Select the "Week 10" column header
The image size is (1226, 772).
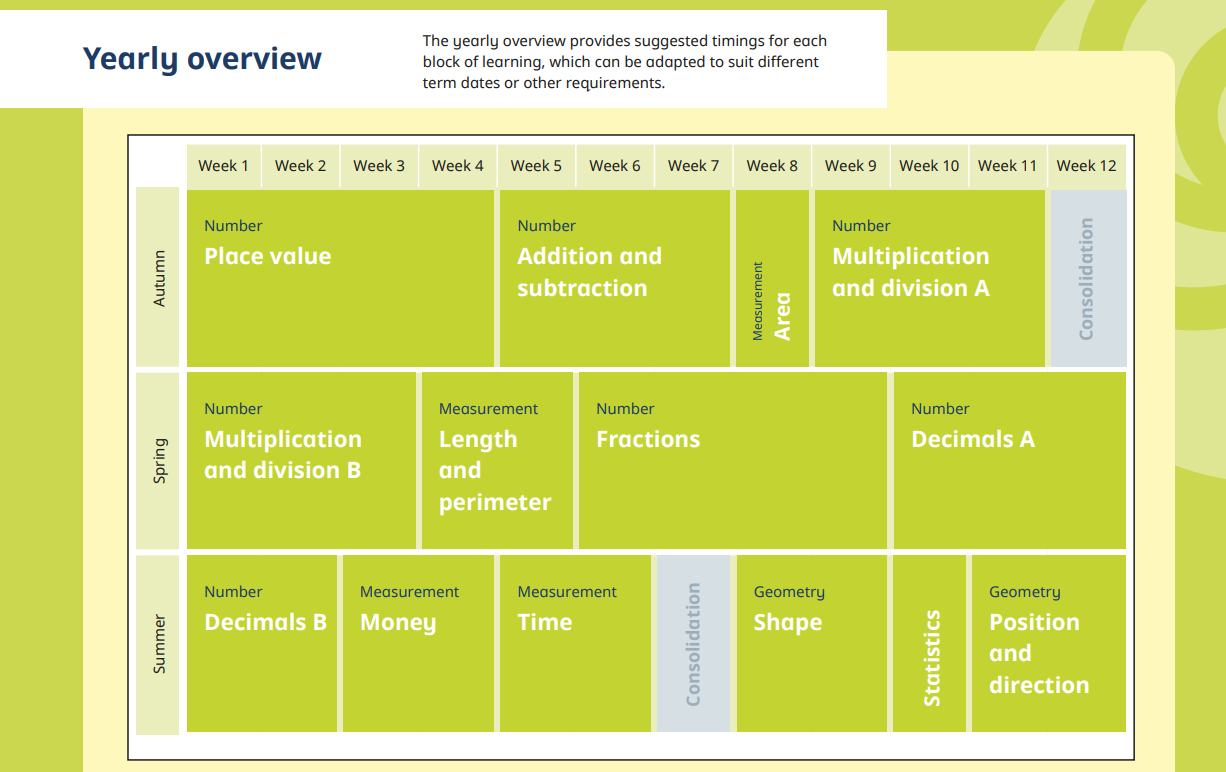[929, 166]
